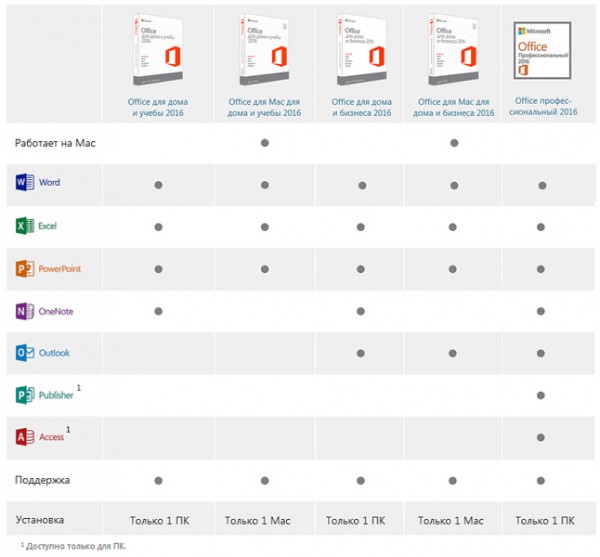Click the Поддержка row label
The height and width of the screenshot is (557, 600).
click(42, 480)
